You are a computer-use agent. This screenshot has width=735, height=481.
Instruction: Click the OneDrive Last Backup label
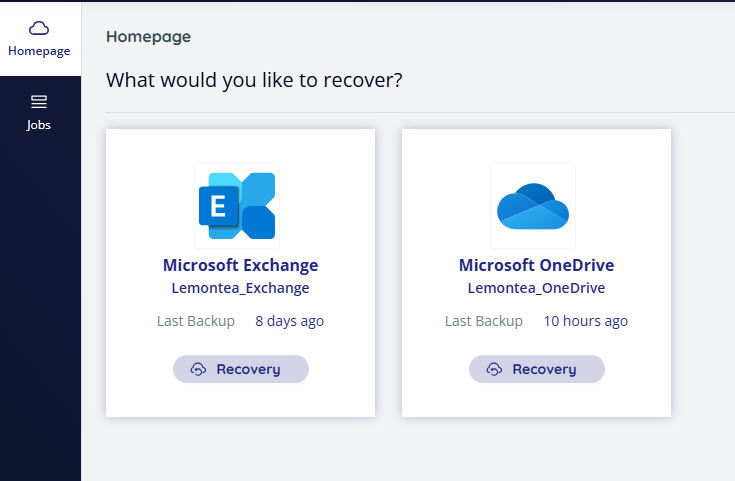[x=484, y=321]
